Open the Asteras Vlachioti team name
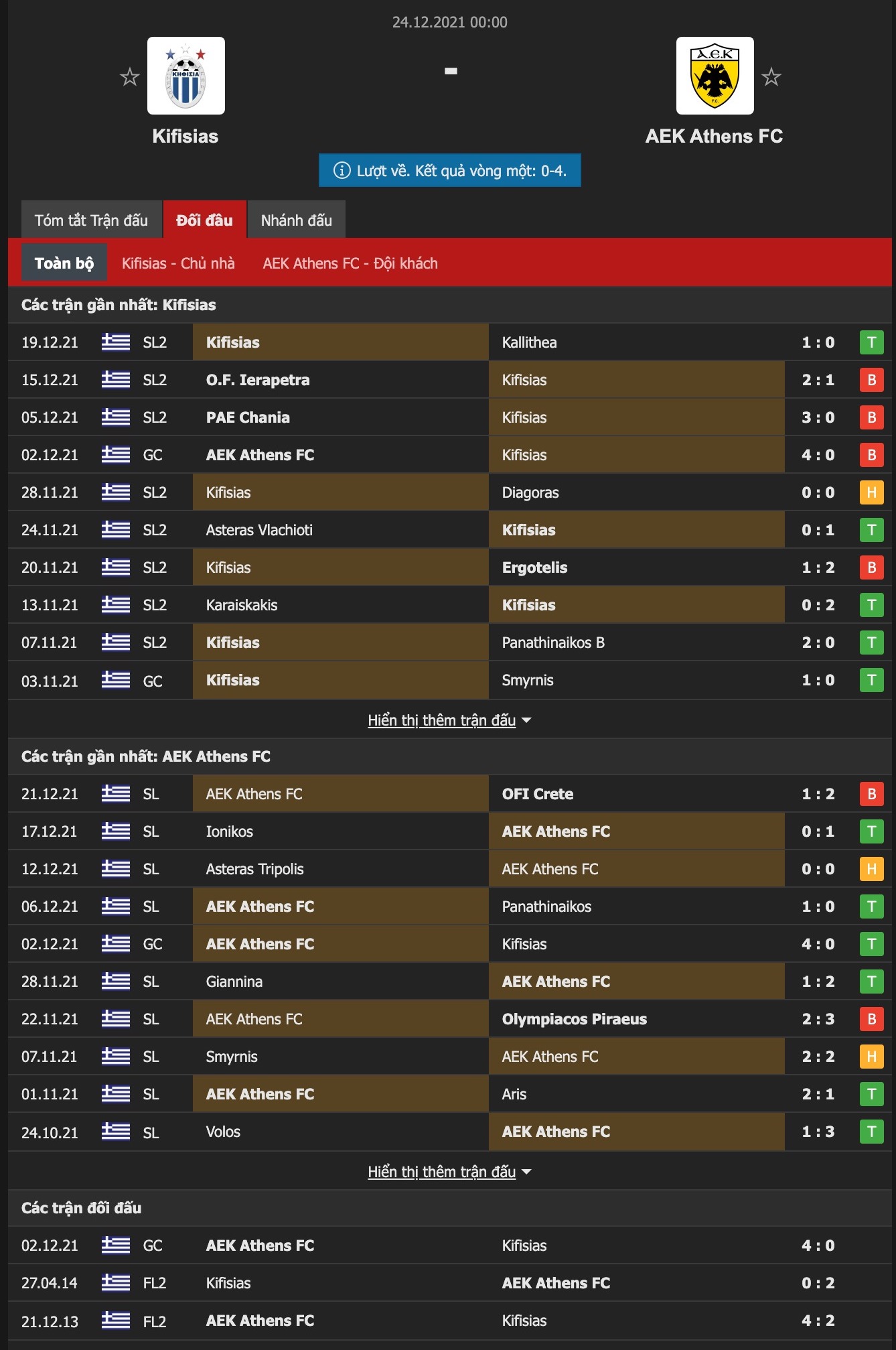The height and width of the screenshot is (1350, 896). 259,530
